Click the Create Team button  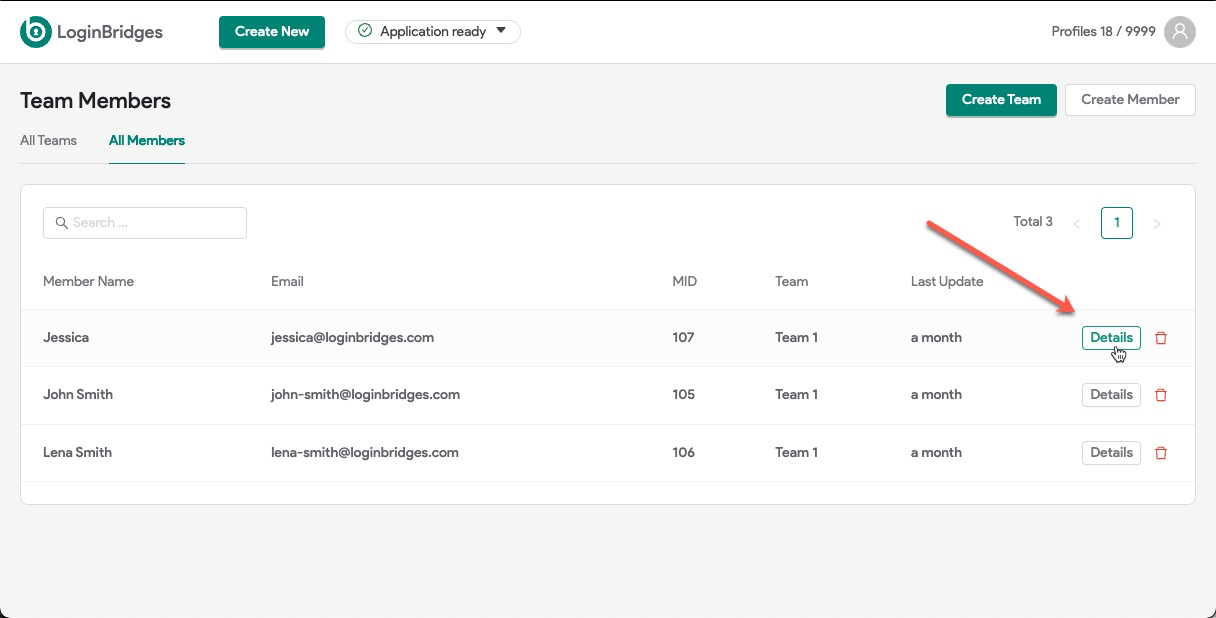(1001, 100)
